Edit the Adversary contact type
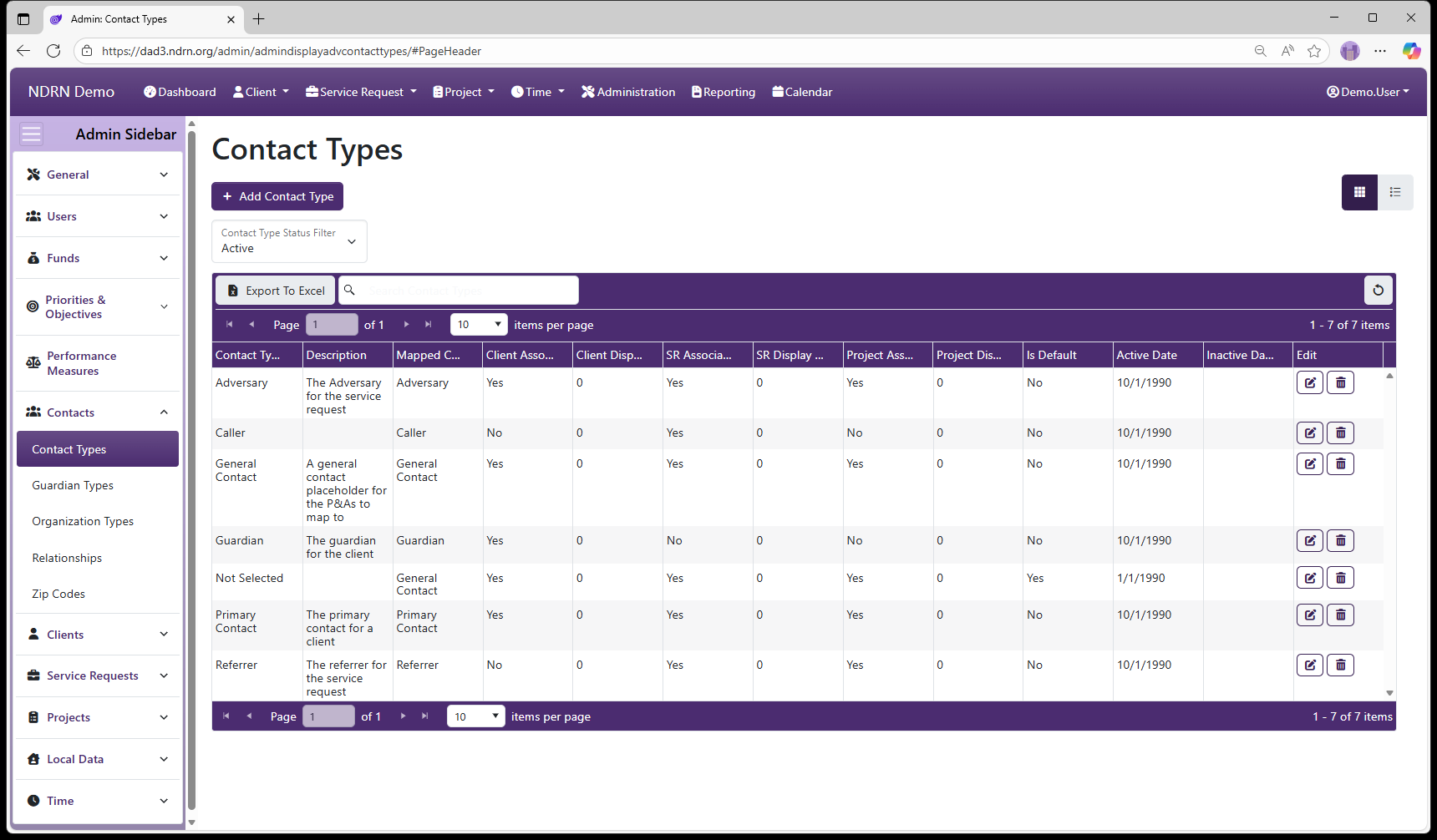Screen dimensions: 1437x840 [1310, 382]
